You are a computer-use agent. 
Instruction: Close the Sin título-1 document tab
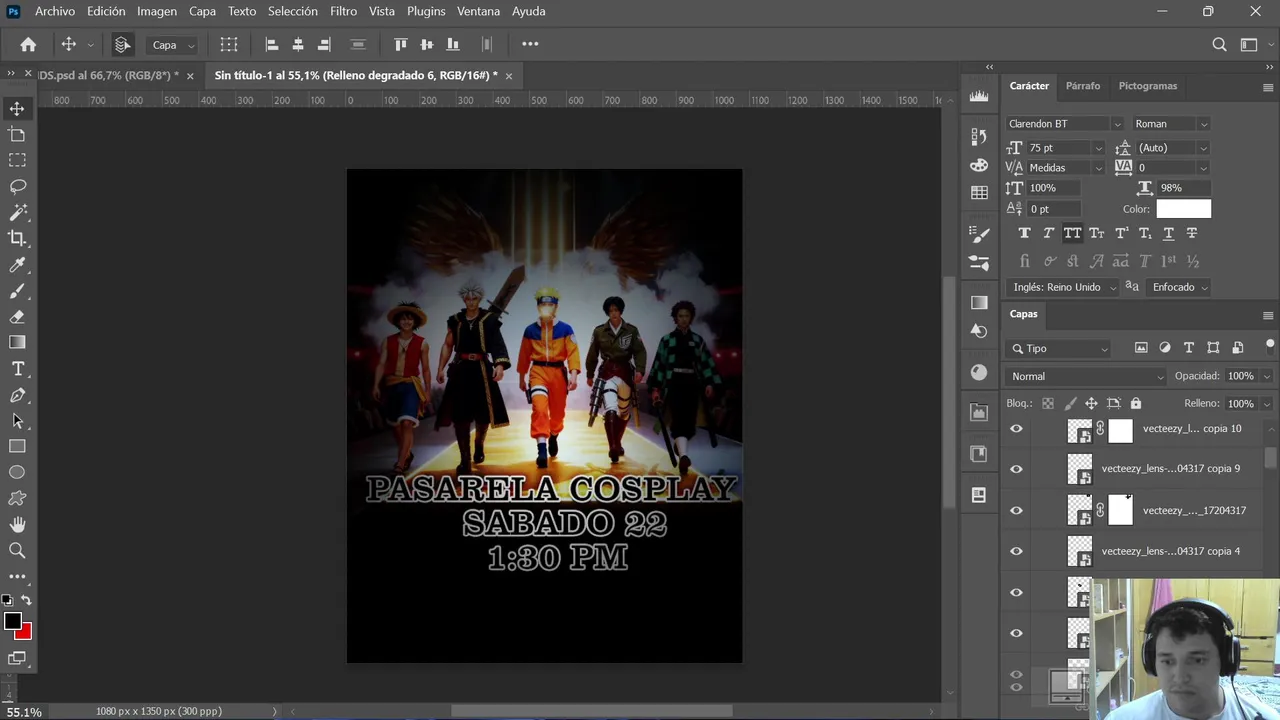[508, 76]
